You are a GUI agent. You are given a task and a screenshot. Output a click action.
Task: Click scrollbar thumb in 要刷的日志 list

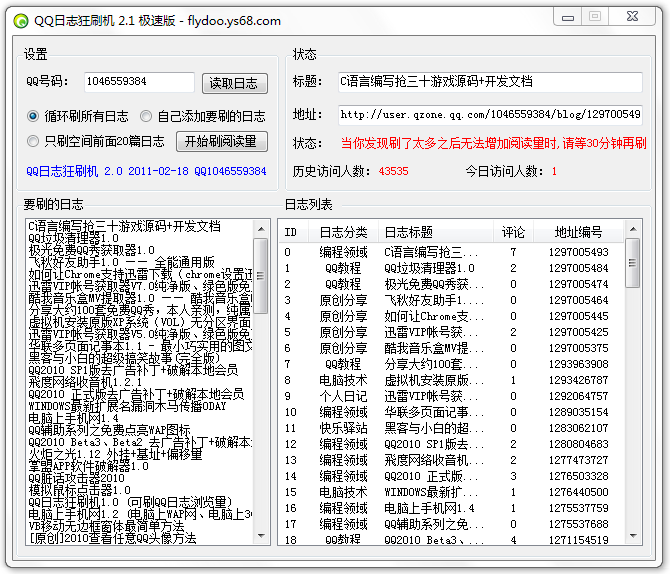coord(262,276)
